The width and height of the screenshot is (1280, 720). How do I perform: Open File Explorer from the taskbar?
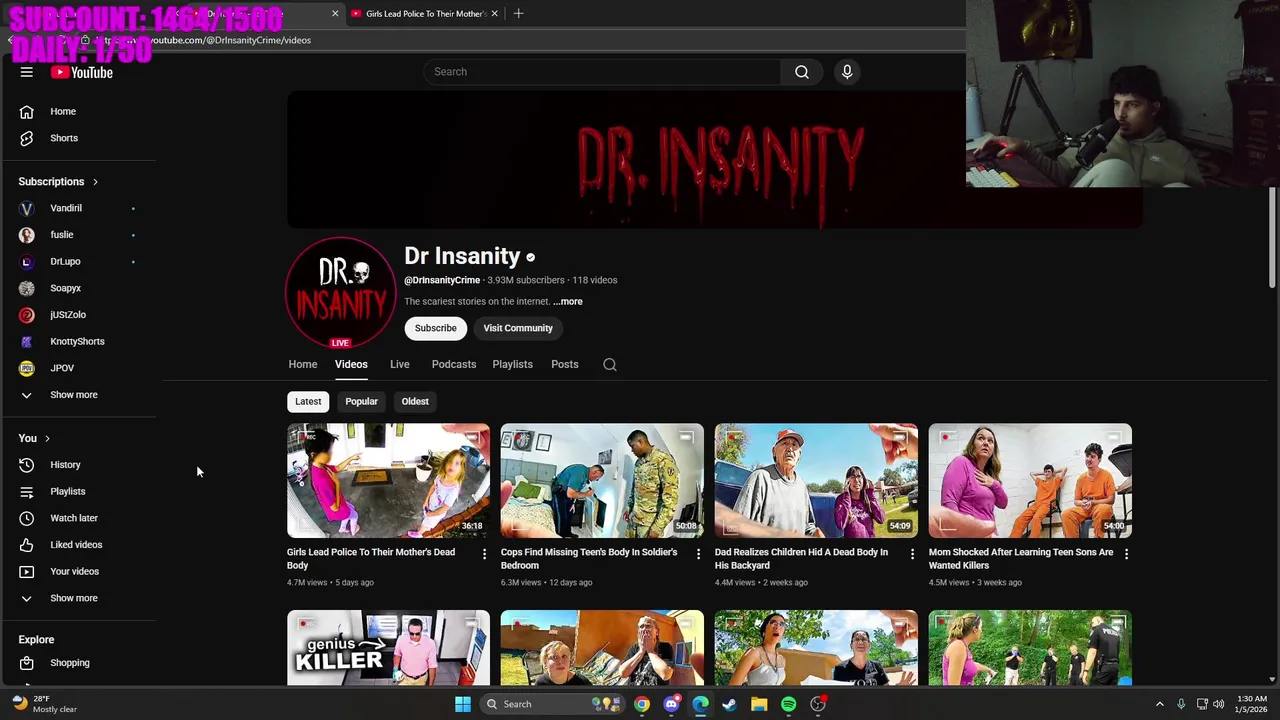[x=759, y=704]
